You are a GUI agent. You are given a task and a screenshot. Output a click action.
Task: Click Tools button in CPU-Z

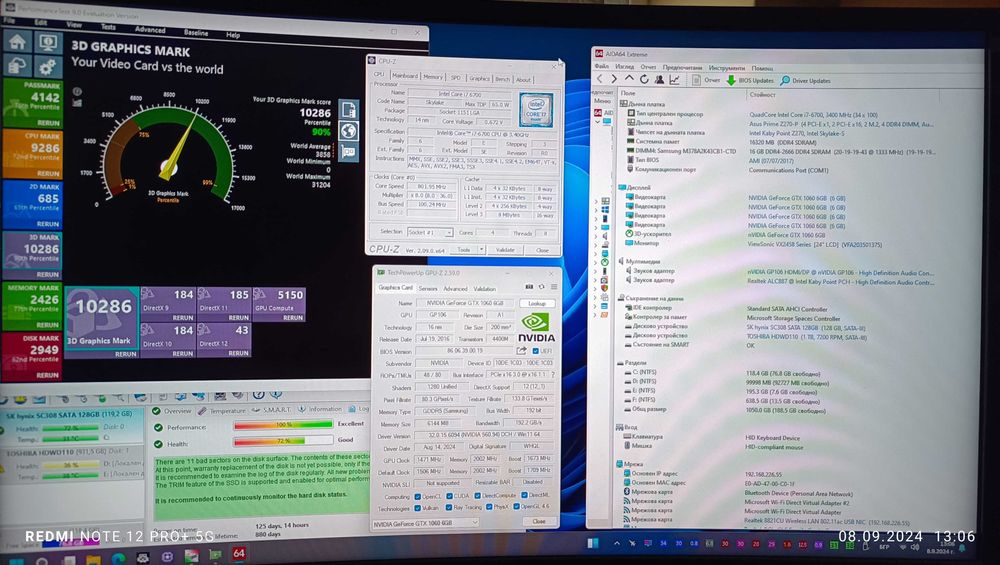[464, 250]
